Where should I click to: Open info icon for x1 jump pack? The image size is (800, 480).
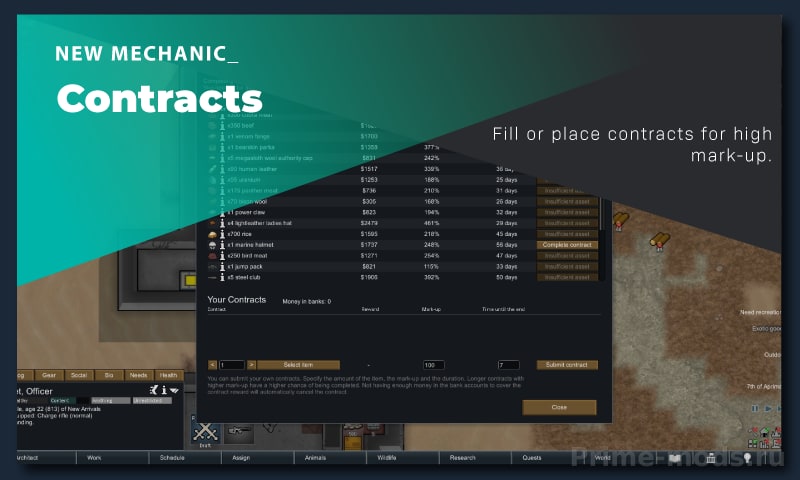pos(222,267)
